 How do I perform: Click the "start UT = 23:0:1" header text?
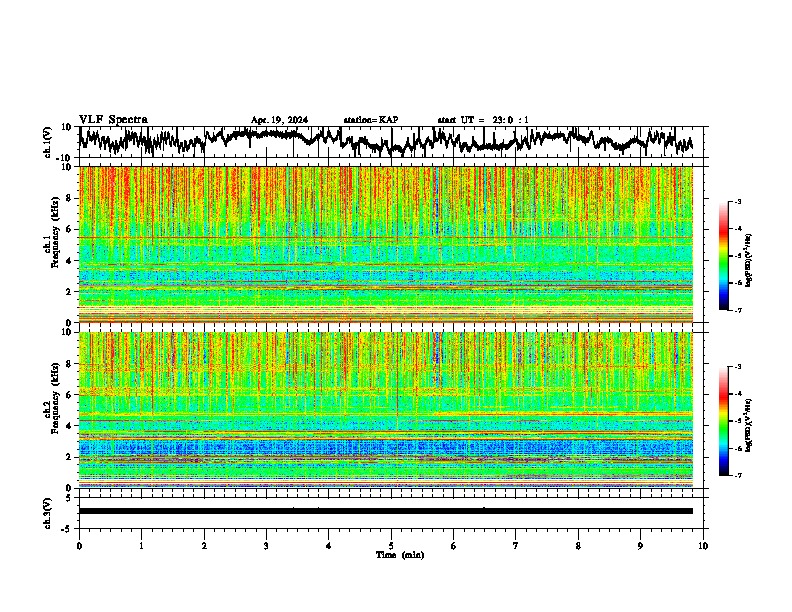483,120
